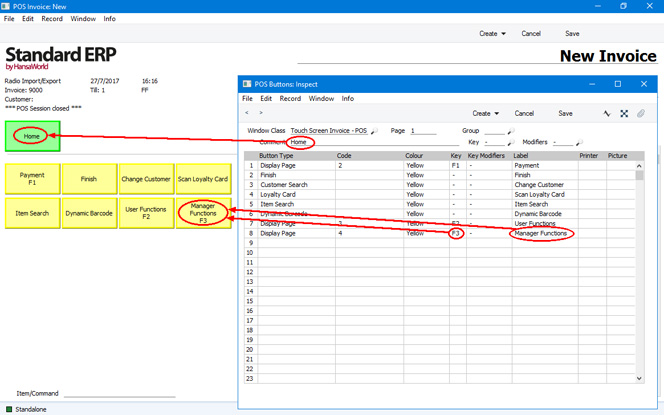Select Display Page cell in row 8
The image size is (664, 415).
(296, 233)
